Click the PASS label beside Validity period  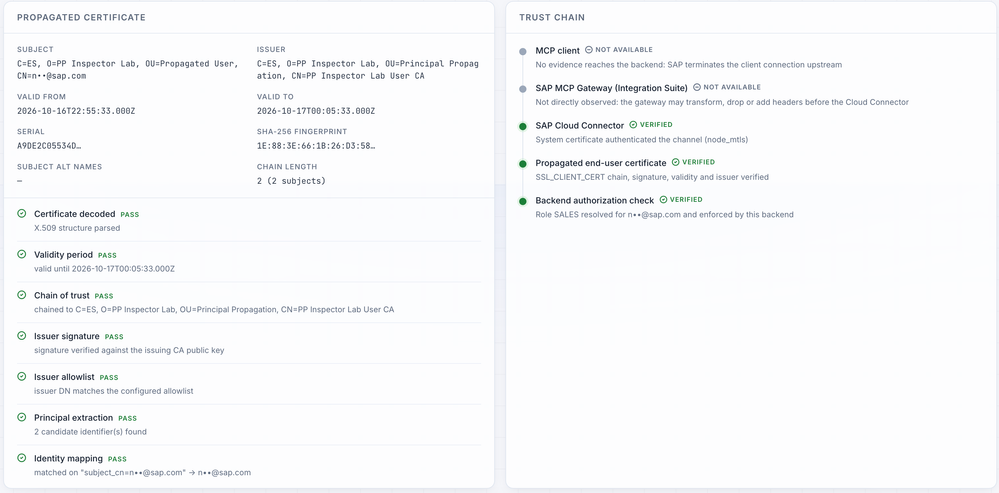[x=107, y=255]
